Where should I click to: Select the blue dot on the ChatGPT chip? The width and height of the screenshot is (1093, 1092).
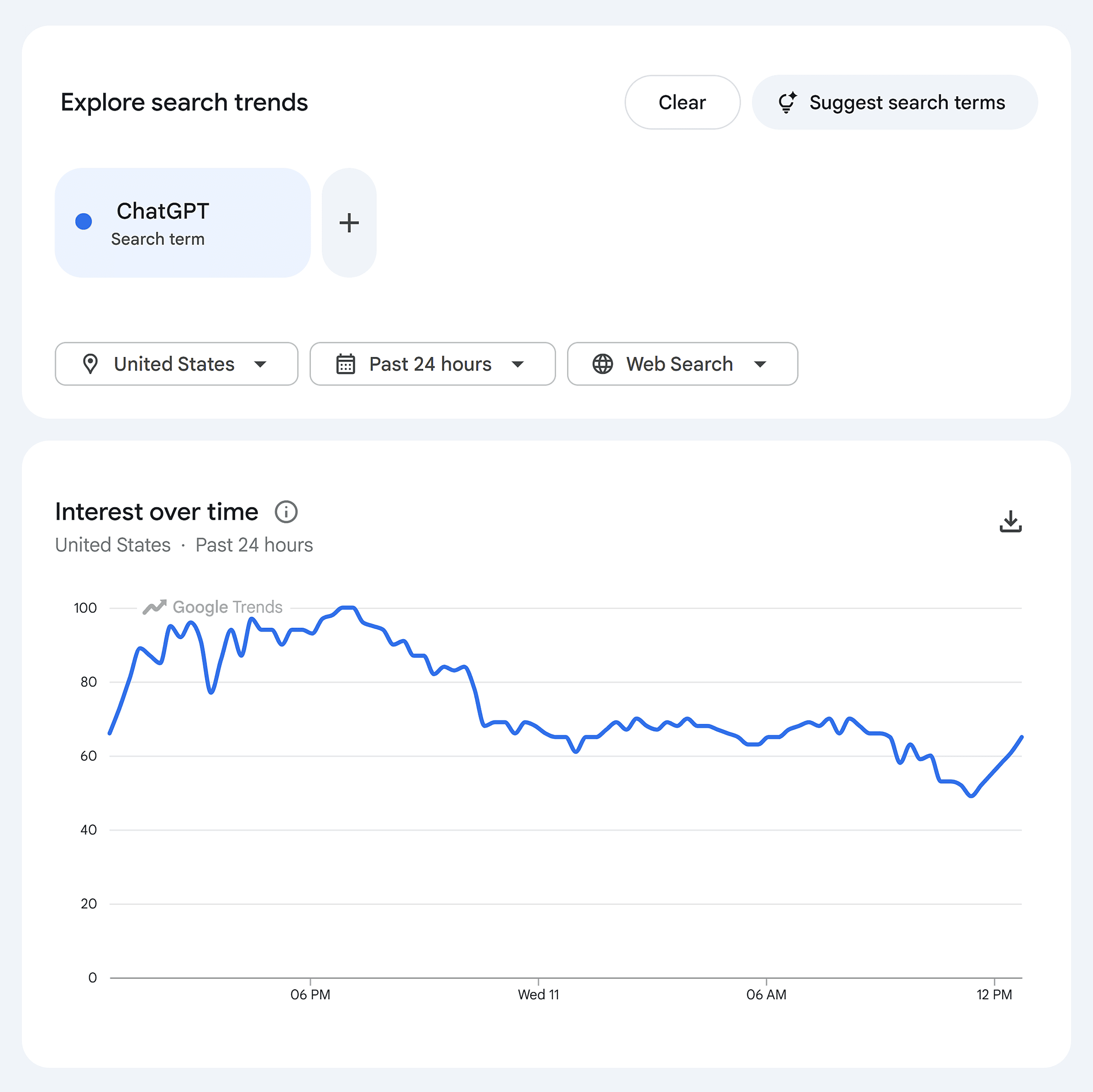pyautogui.click(x=84, y=222)
